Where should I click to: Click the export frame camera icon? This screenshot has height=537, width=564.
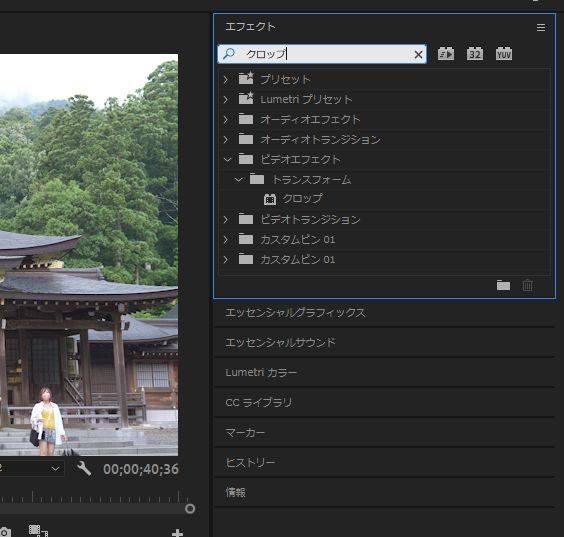click(x=5, y=532)
